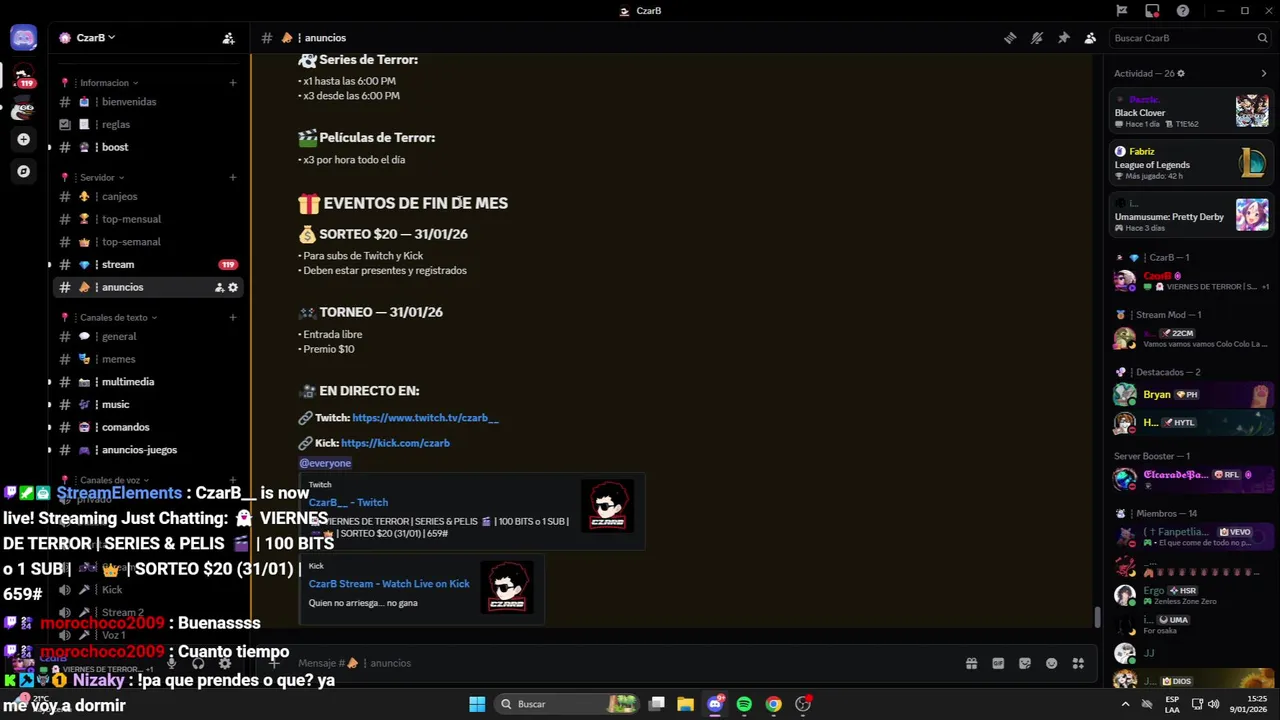Viewport: 1280px width, 720px height.
Task: Open anuncios channel settings gear
Action: (233, 287)
